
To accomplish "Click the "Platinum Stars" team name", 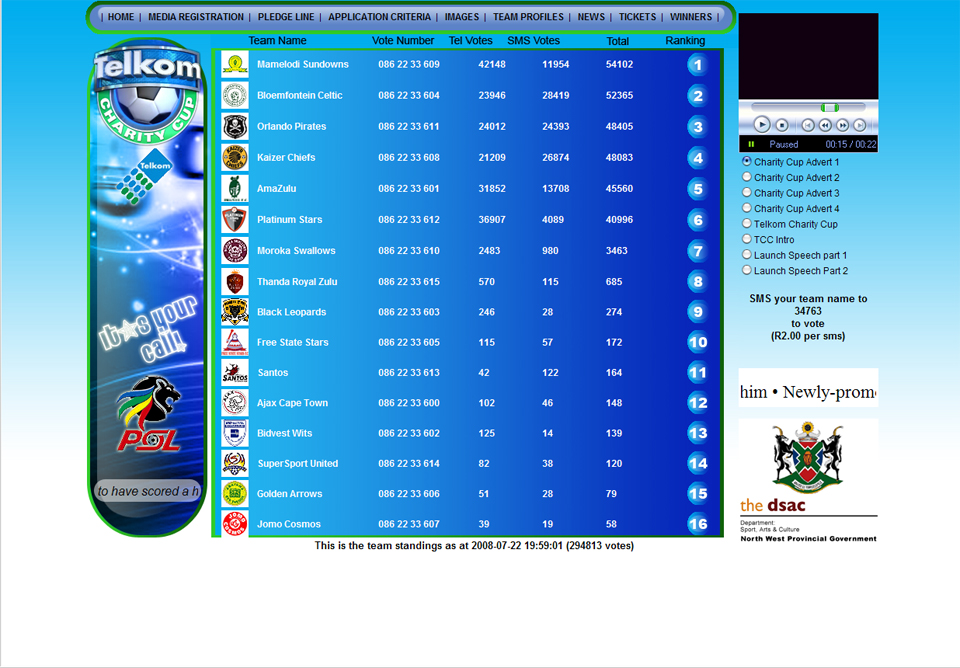I will (290, 220).
